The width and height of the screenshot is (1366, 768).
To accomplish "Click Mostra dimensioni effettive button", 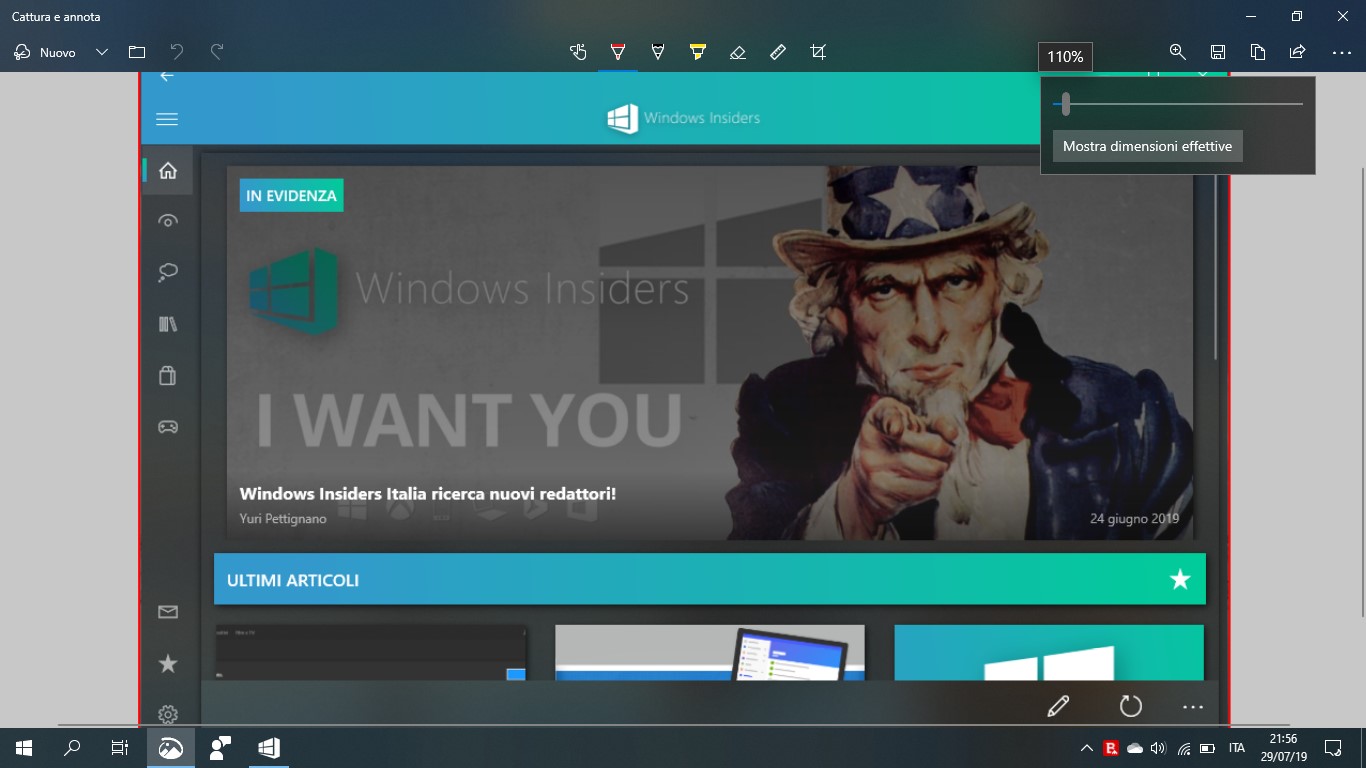I will [x=1147, y=146].
